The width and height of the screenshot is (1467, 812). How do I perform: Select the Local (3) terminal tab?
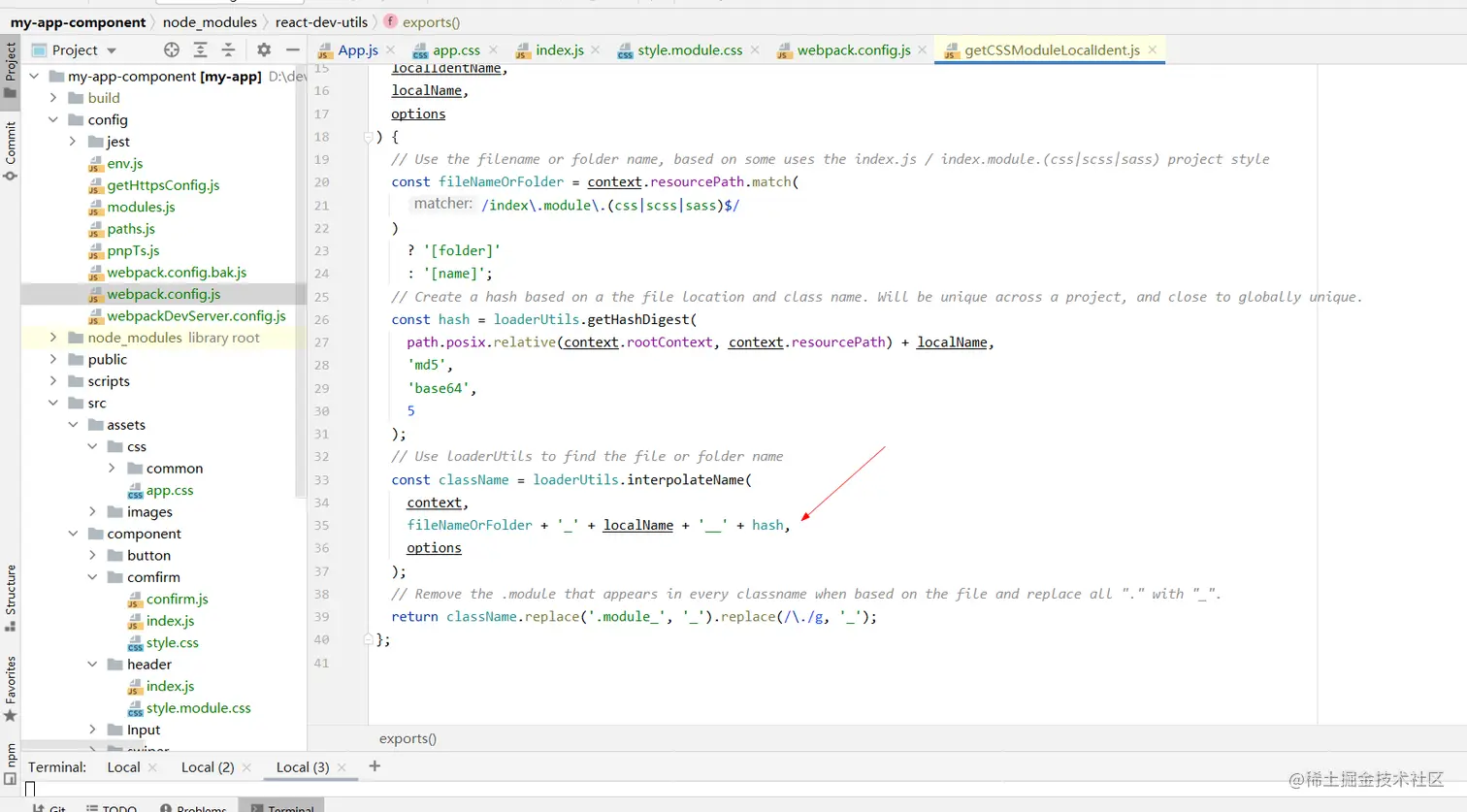tap(303, 767)
